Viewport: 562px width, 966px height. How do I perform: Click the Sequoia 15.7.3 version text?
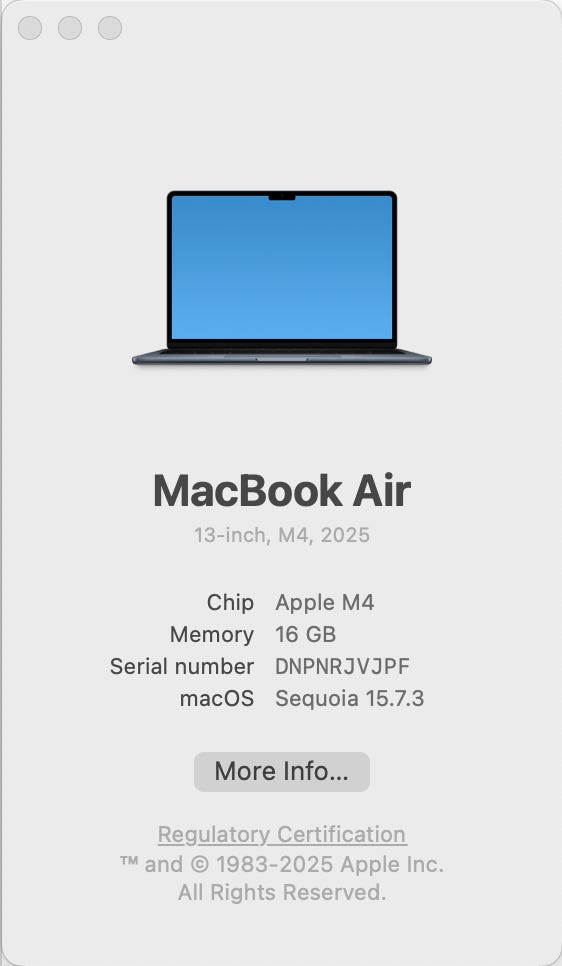coord(349,699)
